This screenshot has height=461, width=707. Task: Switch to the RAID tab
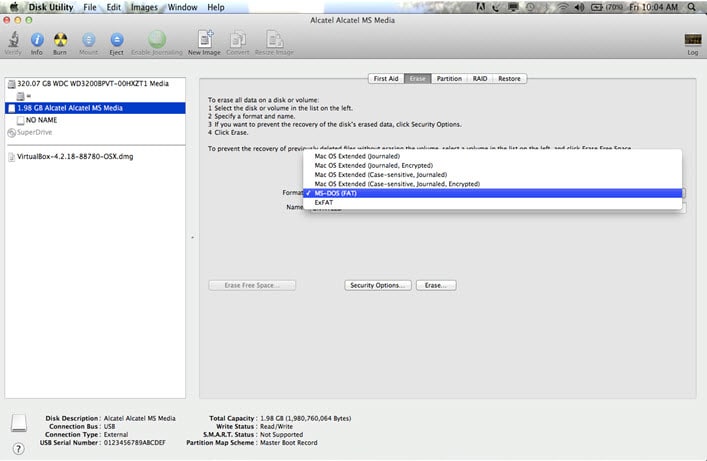[x=480, y=78]
